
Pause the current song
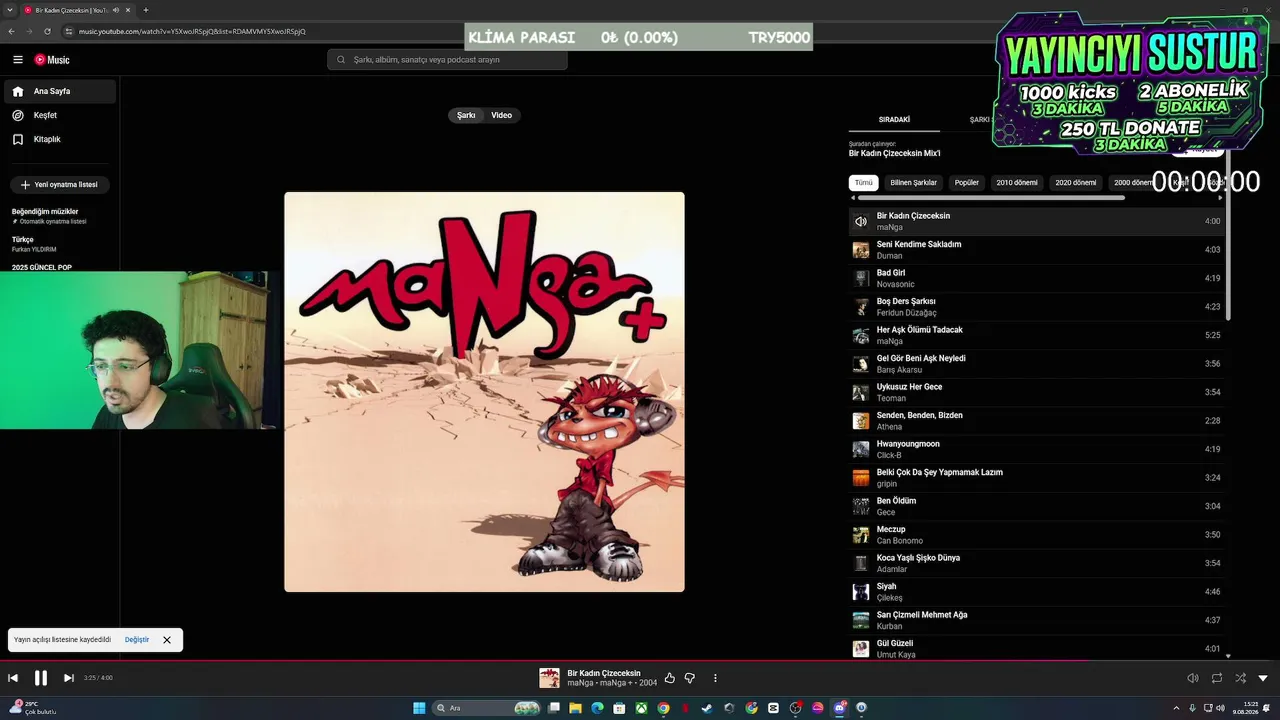click(41, 678)
